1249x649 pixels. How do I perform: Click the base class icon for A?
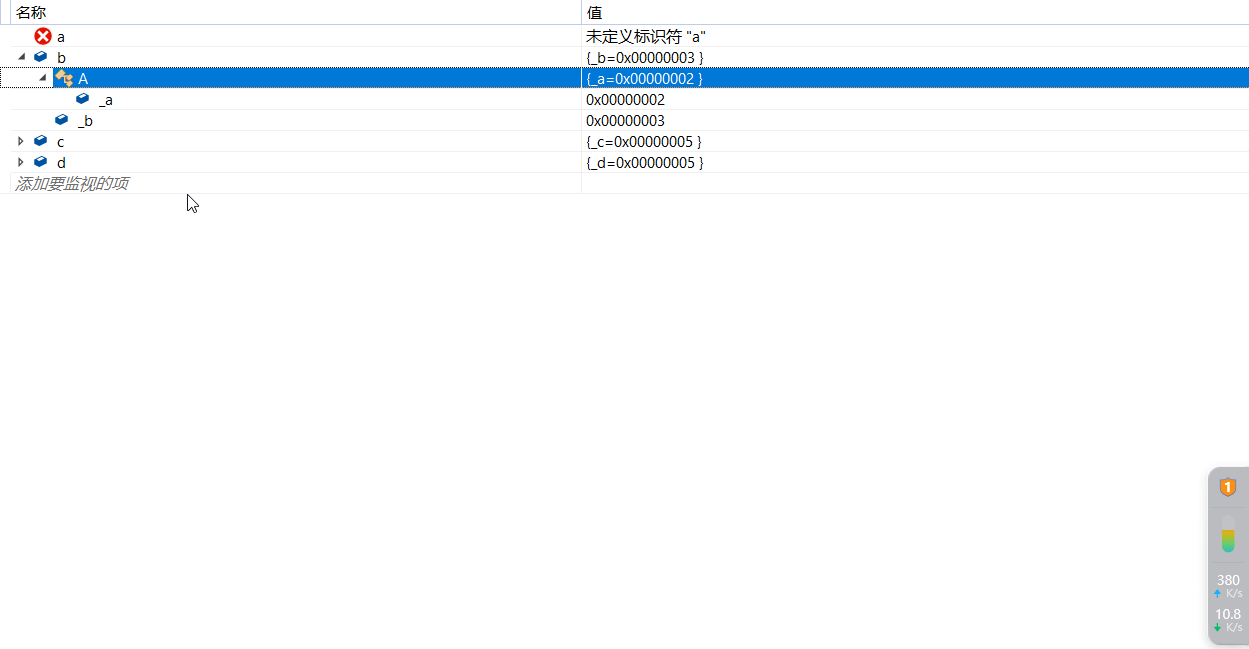click(x=64, y=78)
